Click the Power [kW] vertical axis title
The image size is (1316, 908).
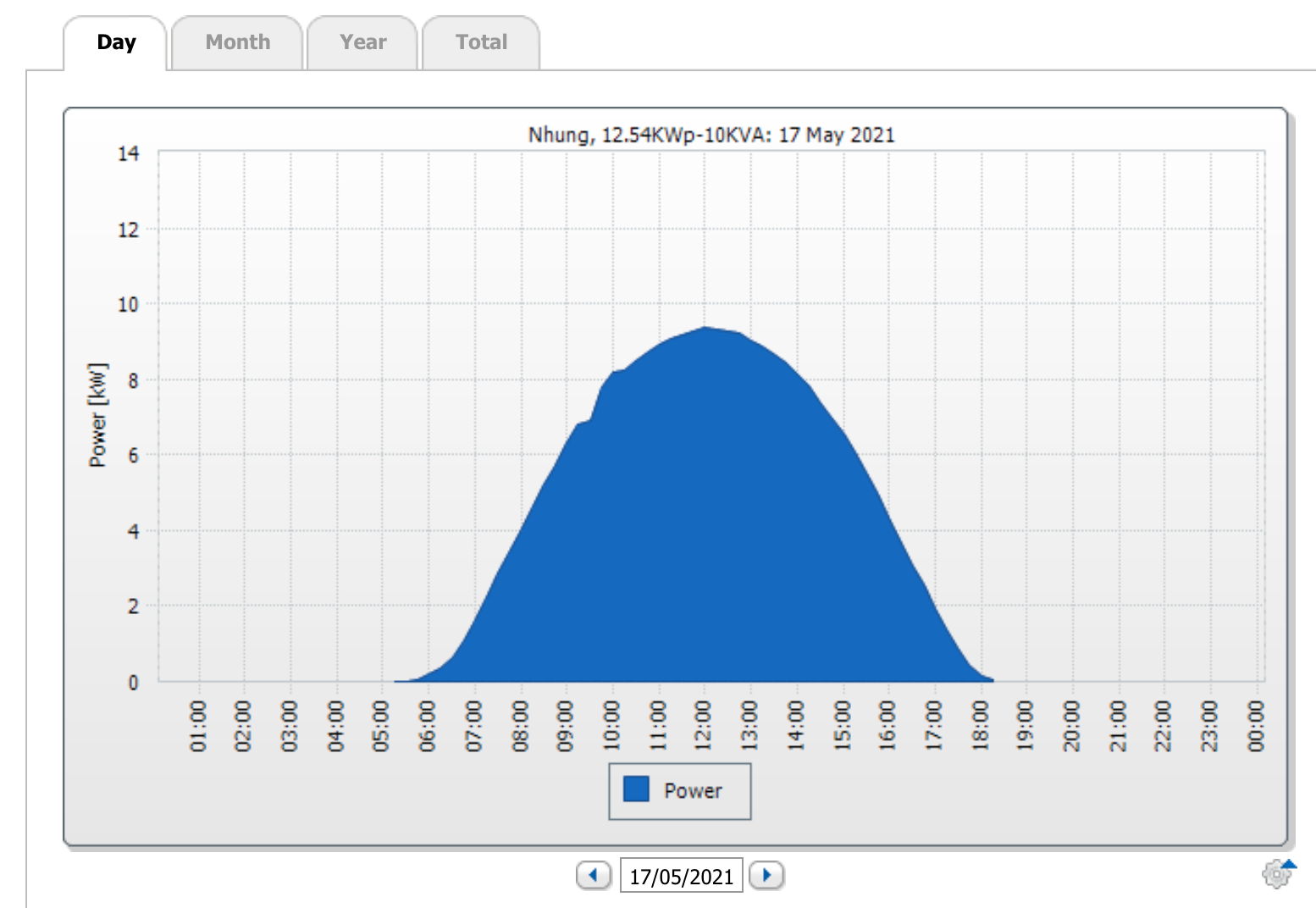tap(98, 415)
